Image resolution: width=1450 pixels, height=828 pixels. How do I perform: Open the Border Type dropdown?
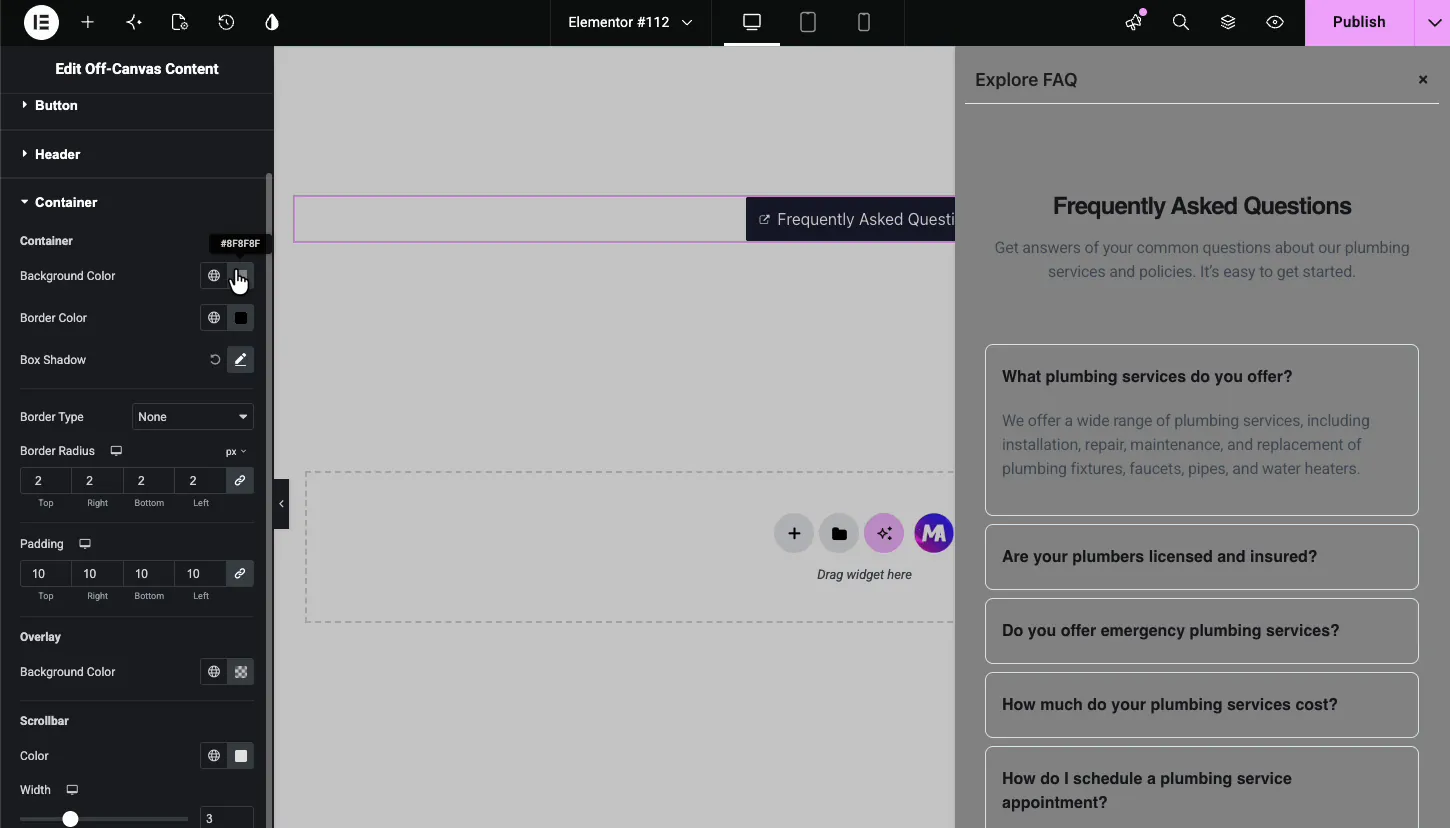[193, 417]
